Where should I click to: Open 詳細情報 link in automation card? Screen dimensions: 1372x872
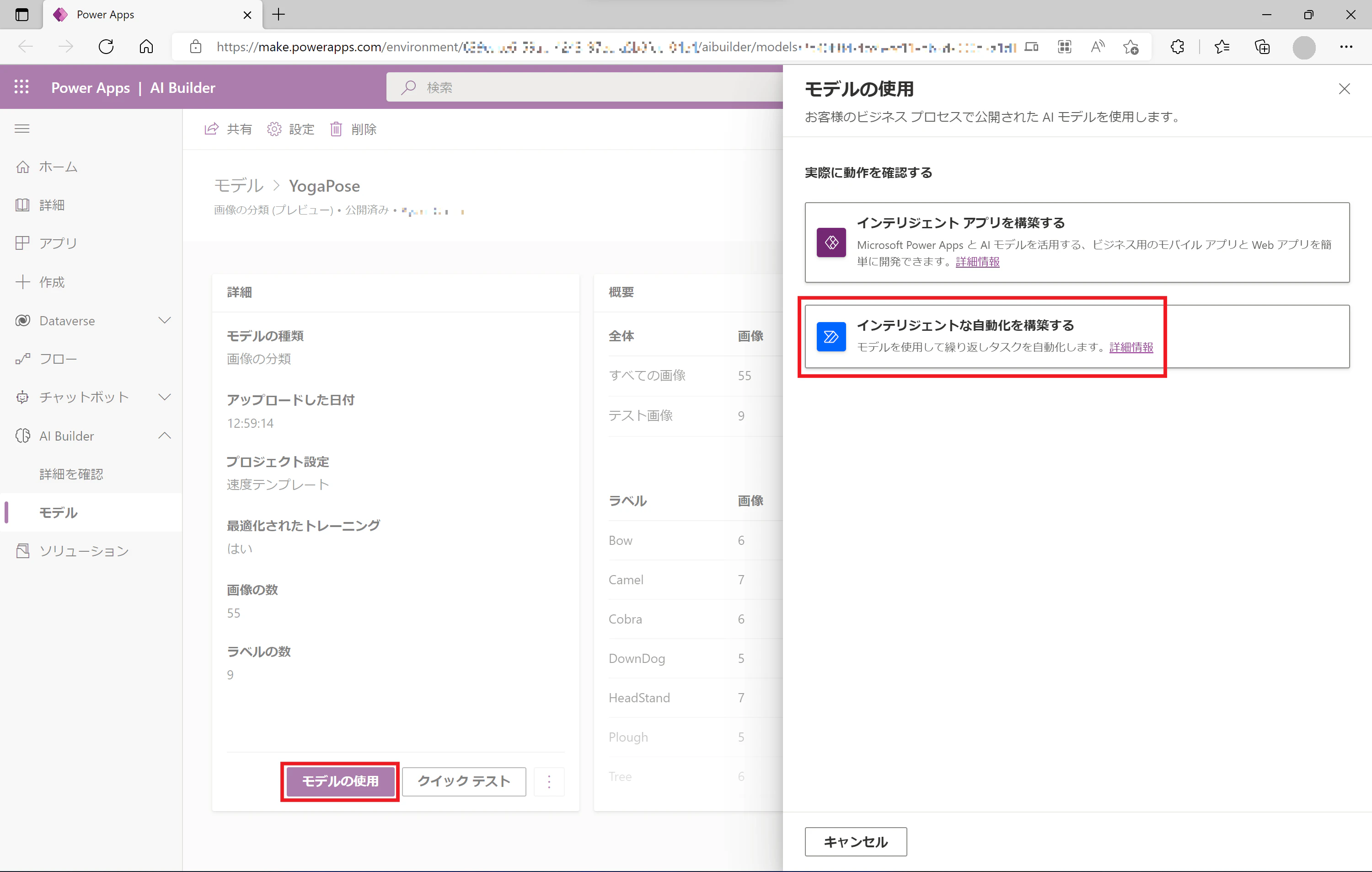pyautogui.click(x=1131, y=346)
